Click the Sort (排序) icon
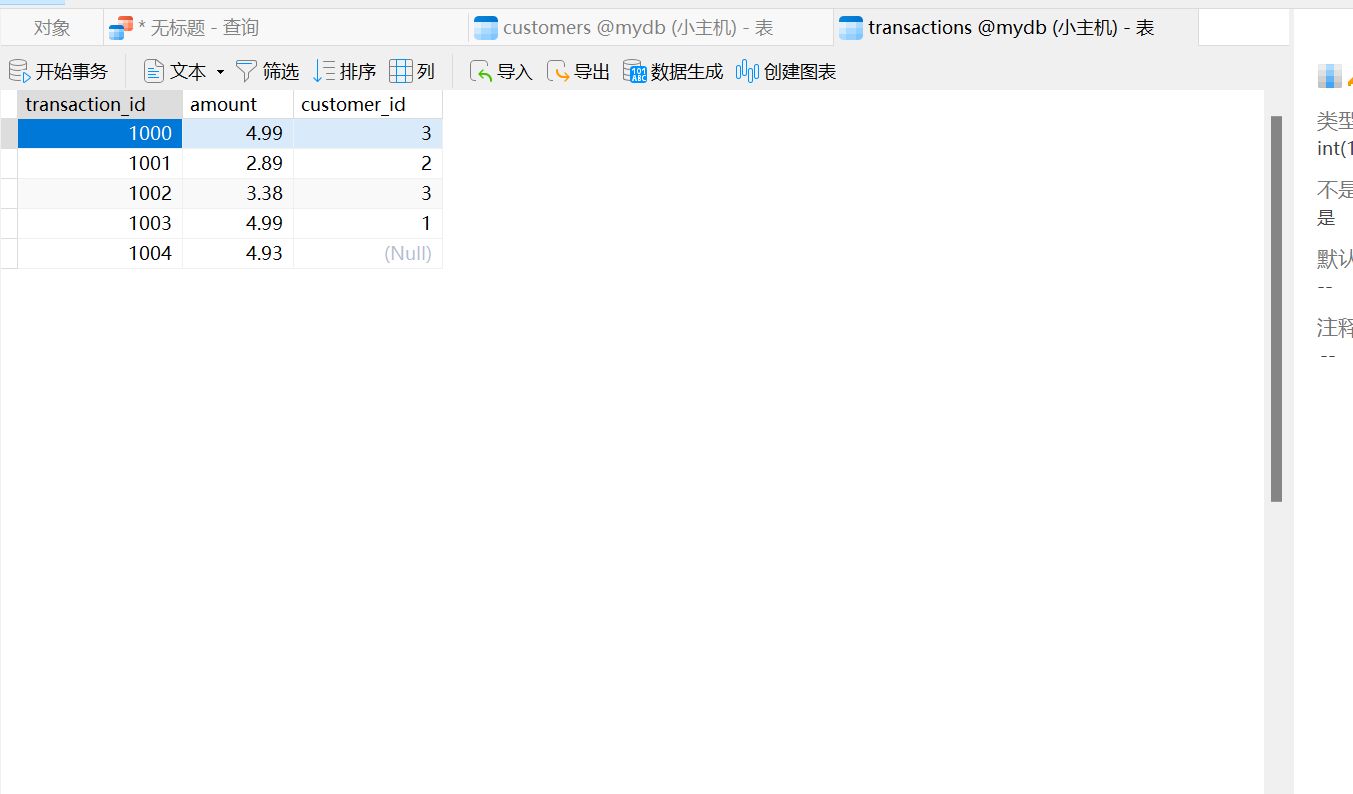 (323, 71)
